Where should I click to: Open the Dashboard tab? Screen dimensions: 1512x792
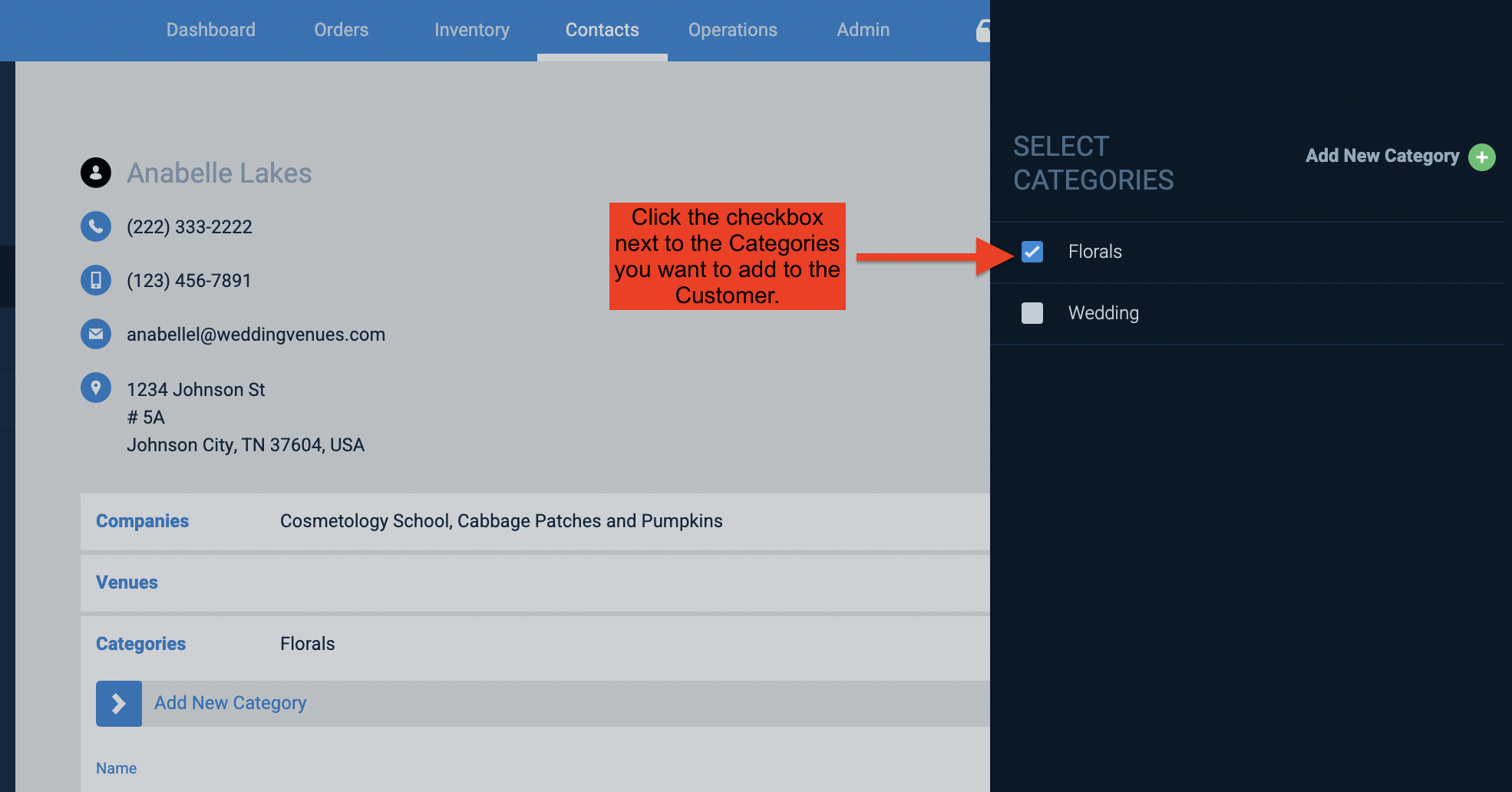(x=211, y=30)
